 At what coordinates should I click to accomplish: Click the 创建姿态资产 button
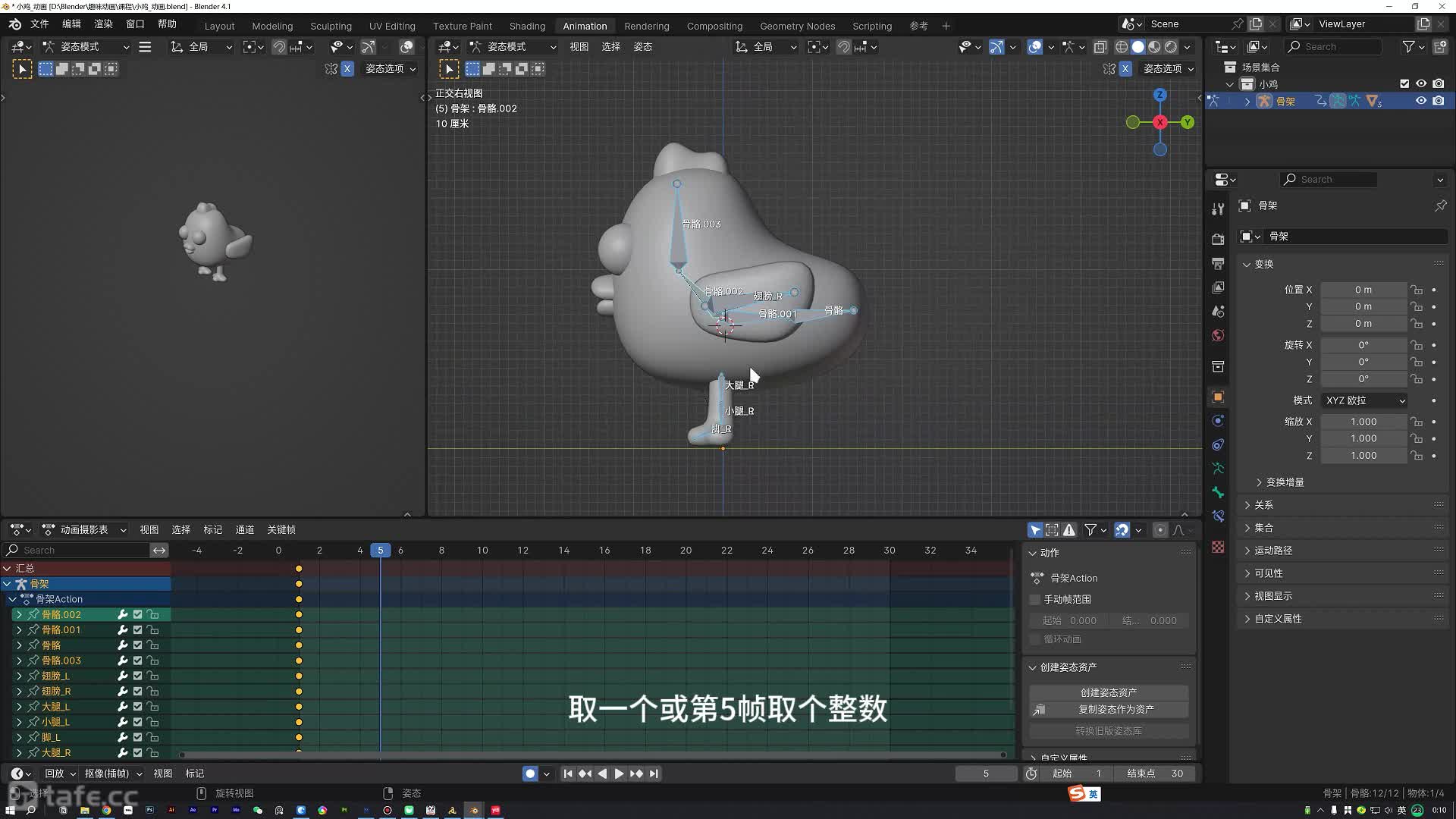pyautogui.click(x=1109, y=692)
